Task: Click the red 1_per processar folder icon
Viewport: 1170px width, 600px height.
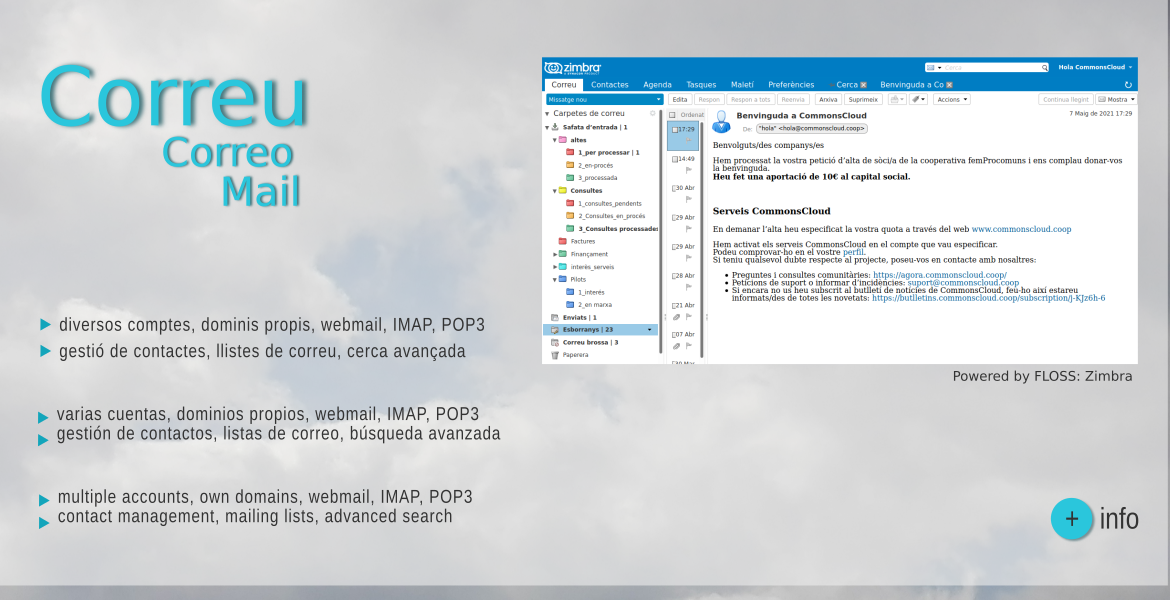Action: (x=570, y=152)
